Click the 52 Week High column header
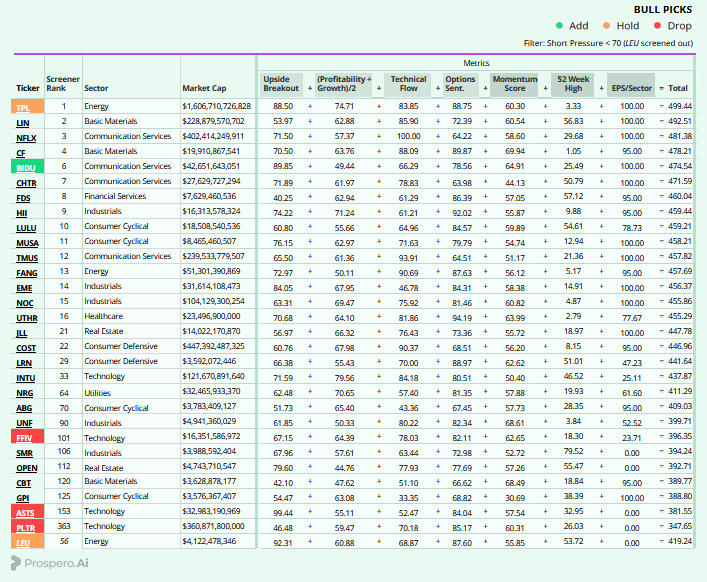Viewport: 707px width, 582px height. pyautogui.click(x=573, y=84)
